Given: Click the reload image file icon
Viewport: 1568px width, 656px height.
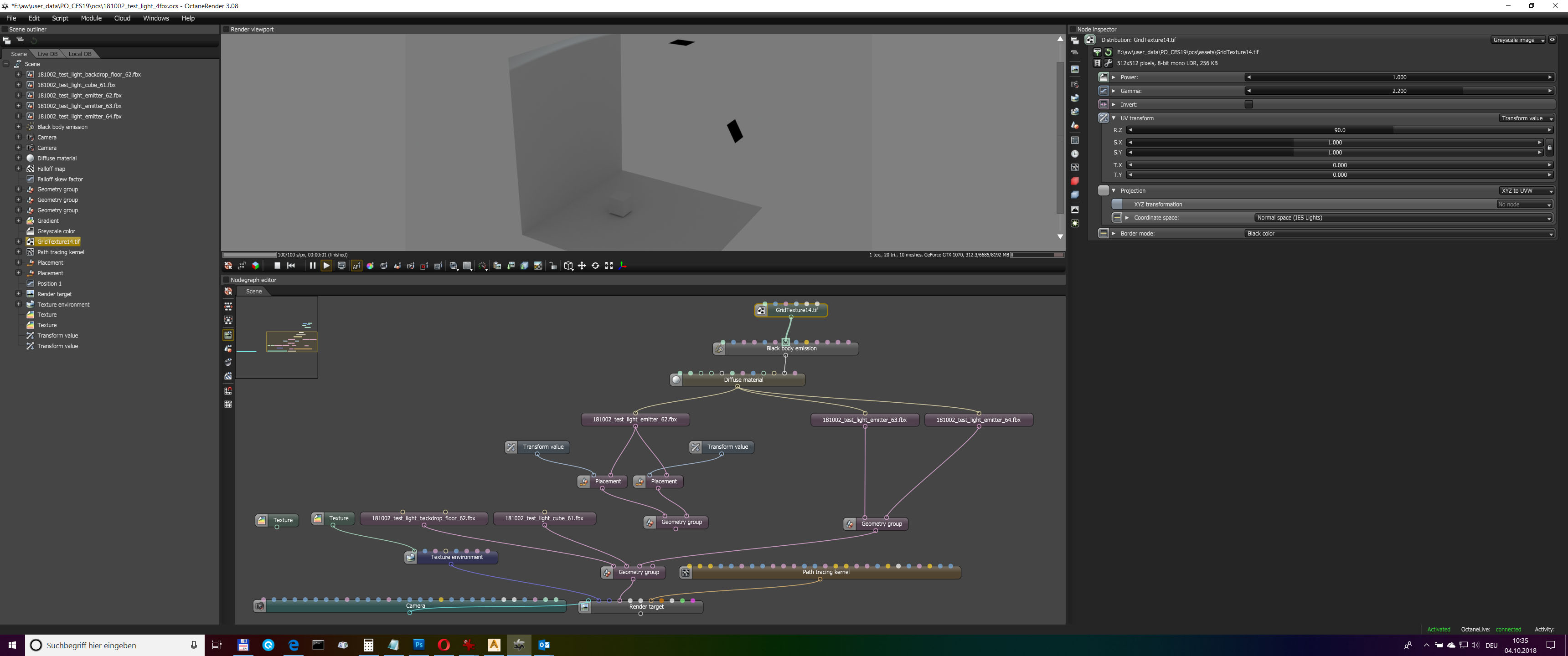Looking at the screenshot, I should click(x=1109, y=52).
